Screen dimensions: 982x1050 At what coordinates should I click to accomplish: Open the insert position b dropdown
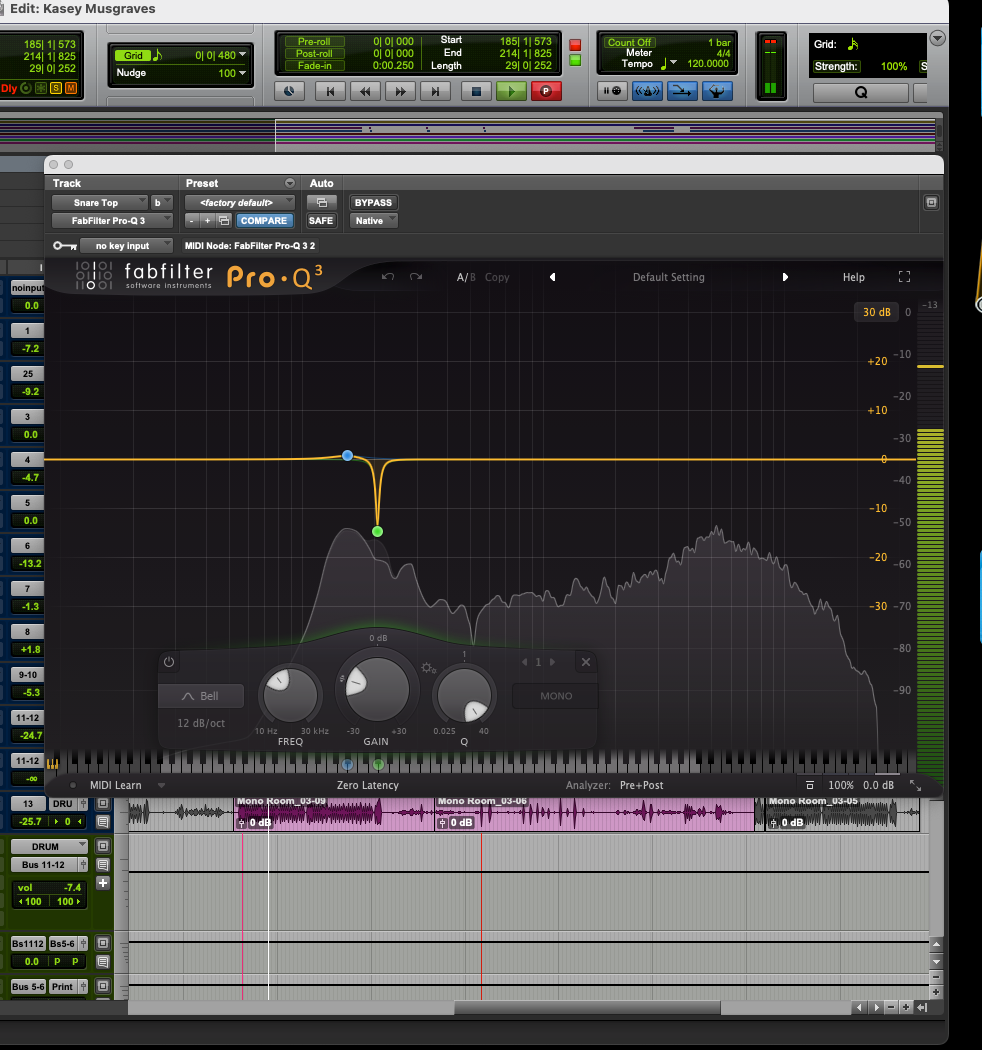(161, 202)
